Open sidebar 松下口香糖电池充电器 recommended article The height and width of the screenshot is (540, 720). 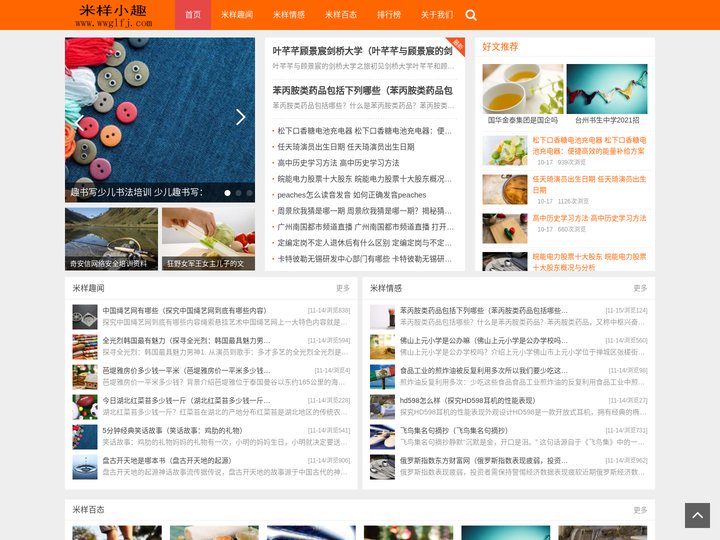589,145
